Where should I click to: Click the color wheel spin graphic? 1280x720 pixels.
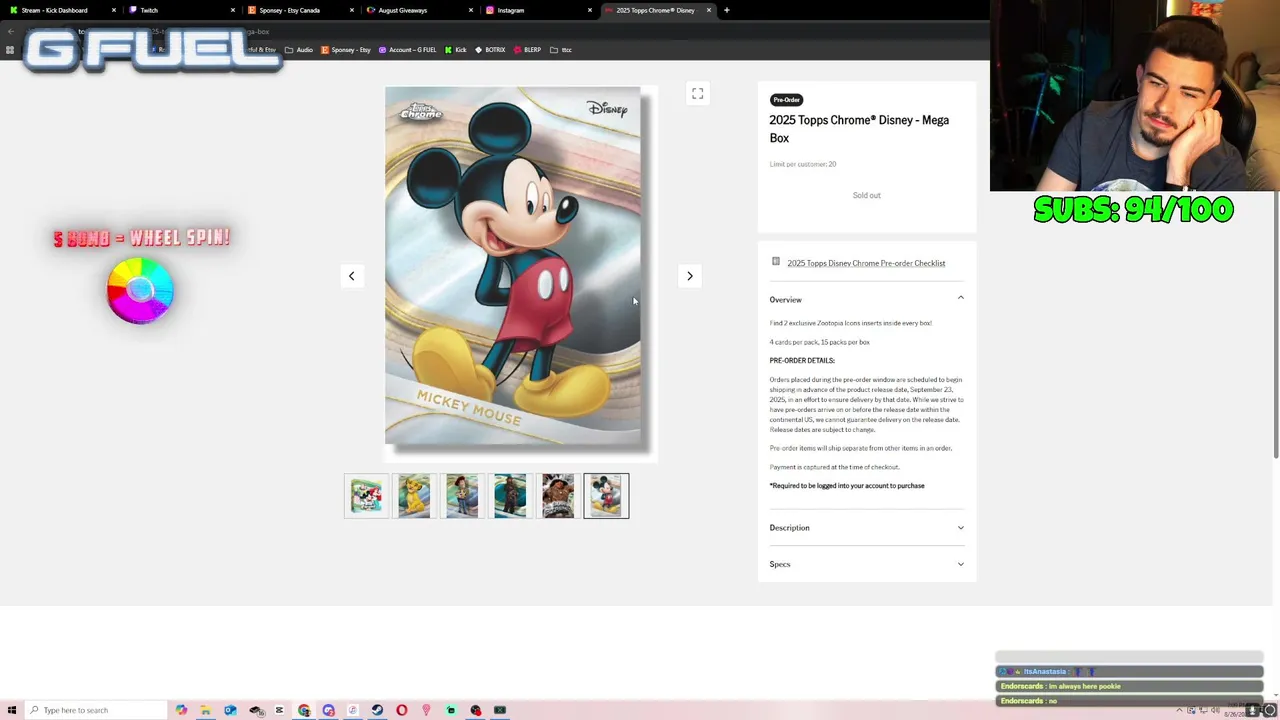tap(140, 290)
